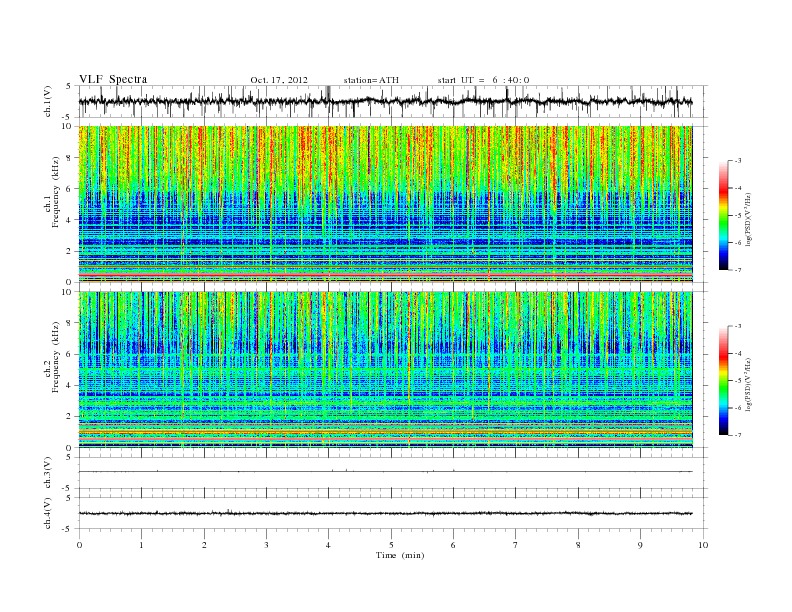Click the "3" tick on the time axis

[266, 545]
